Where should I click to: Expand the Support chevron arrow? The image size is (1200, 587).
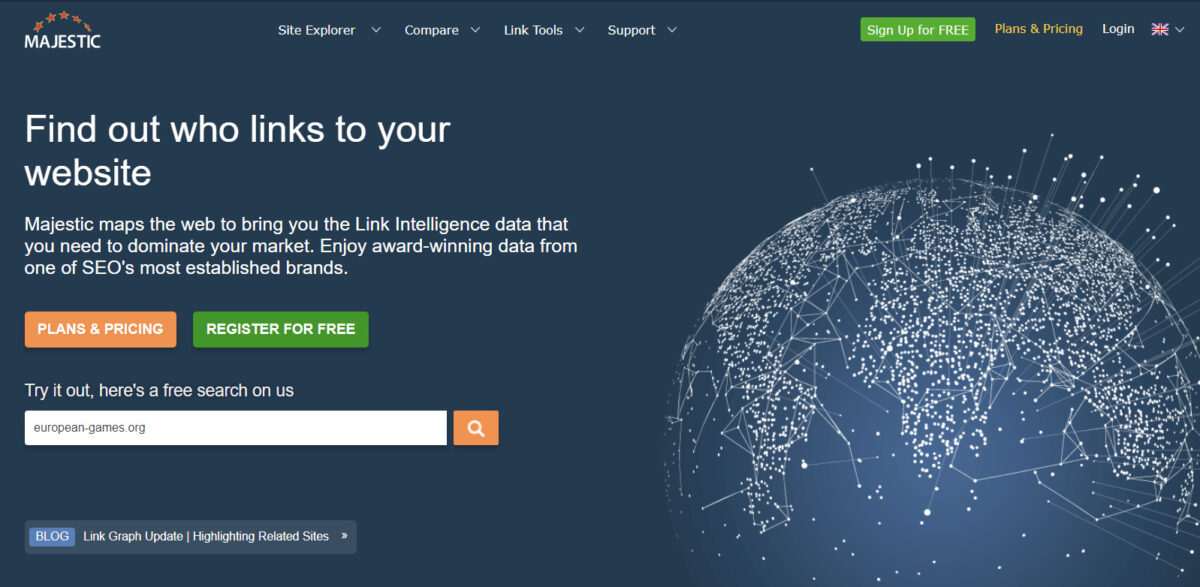point(672,30)
